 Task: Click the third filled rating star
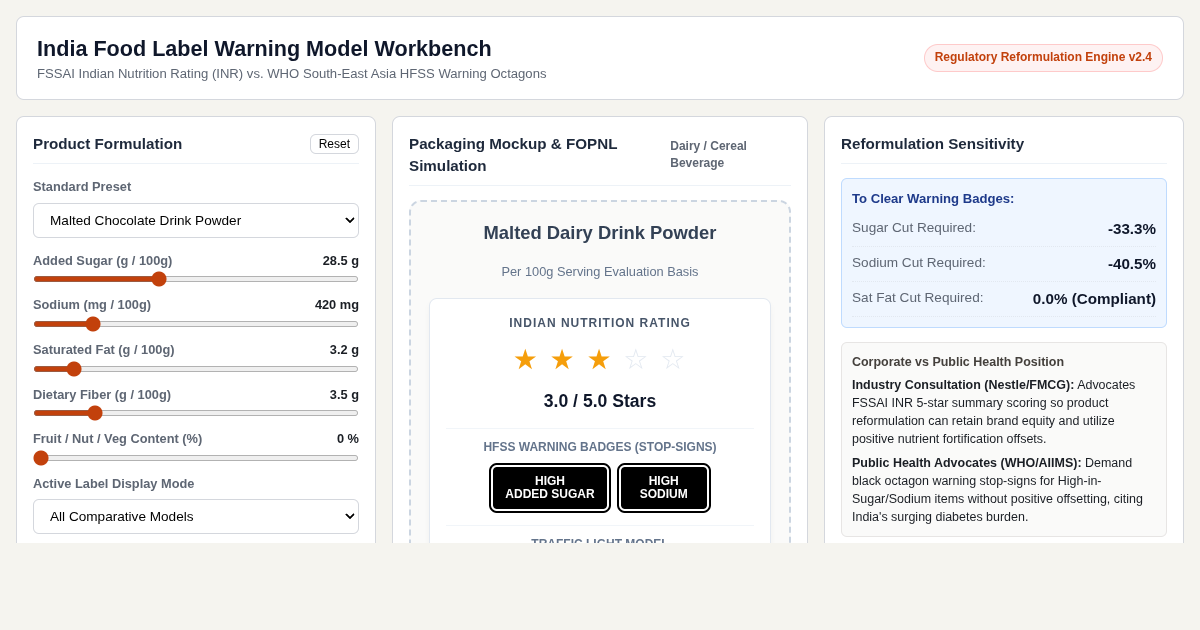pos(599,360)
